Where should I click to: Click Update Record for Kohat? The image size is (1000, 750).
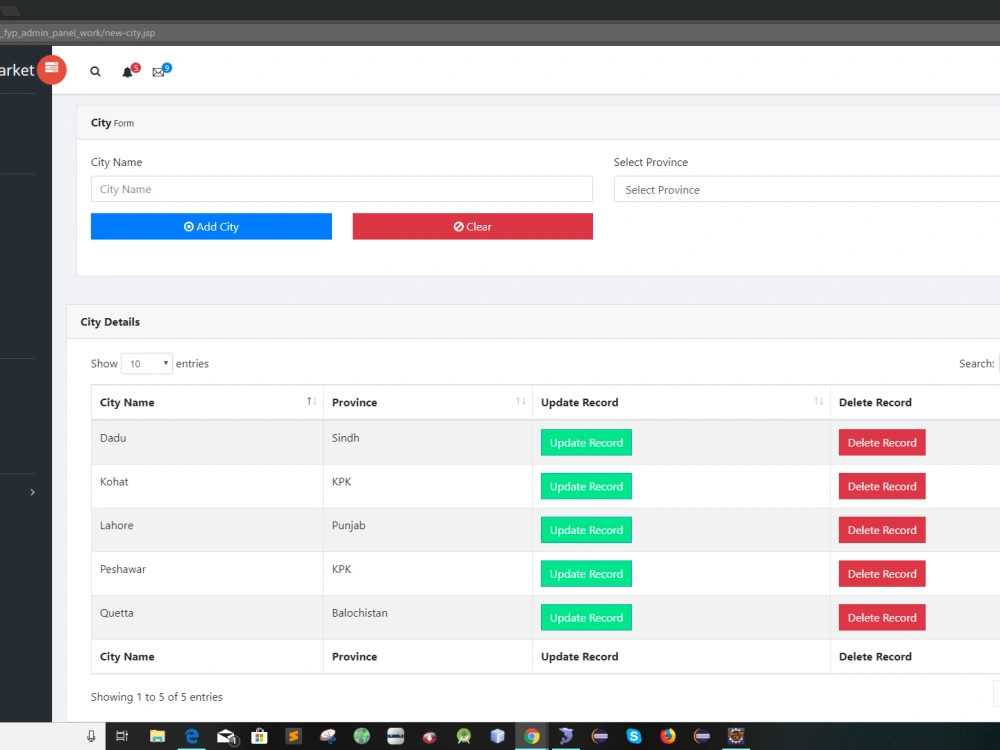586,486
